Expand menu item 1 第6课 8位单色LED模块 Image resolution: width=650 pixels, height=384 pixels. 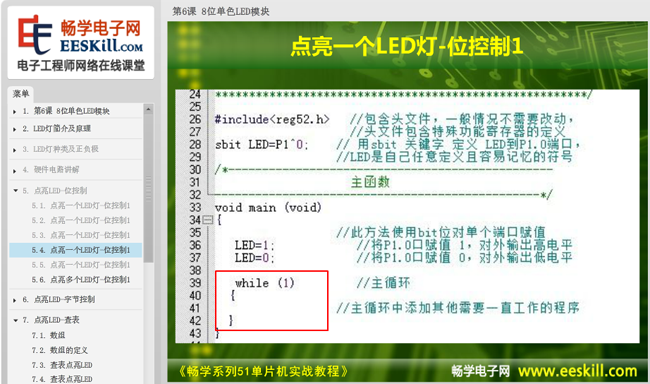tap(15, 111)
